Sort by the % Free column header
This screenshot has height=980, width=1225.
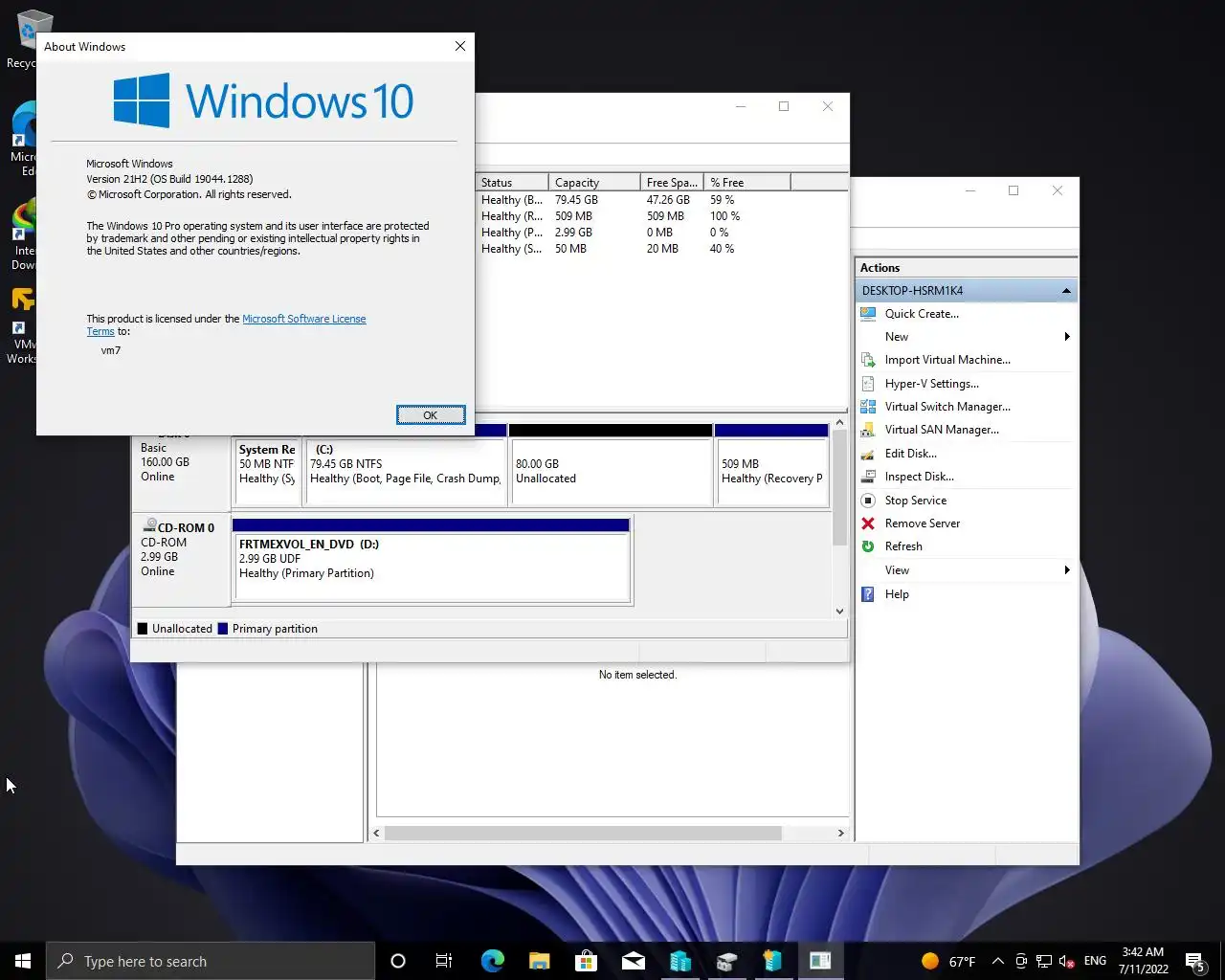[x=747, y=183]
